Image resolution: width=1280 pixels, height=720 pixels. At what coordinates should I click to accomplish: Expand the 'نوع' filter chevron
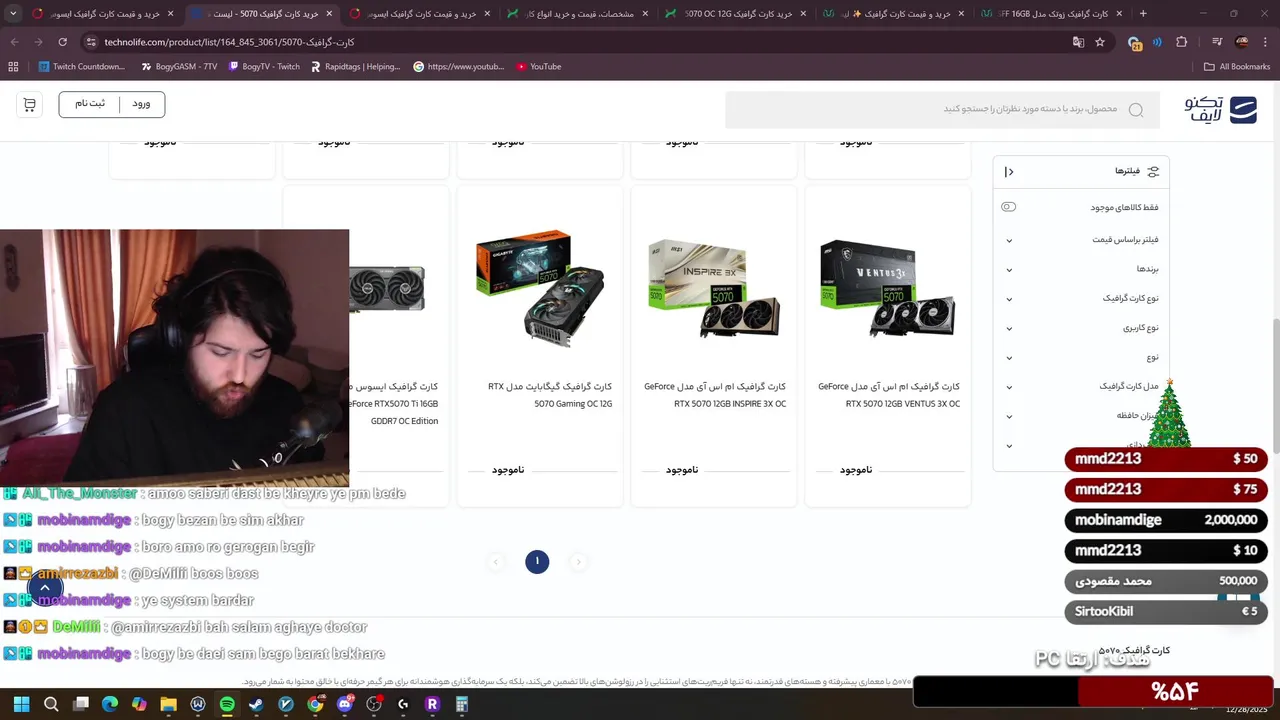pyautogui.click(x=1009, y=358)
